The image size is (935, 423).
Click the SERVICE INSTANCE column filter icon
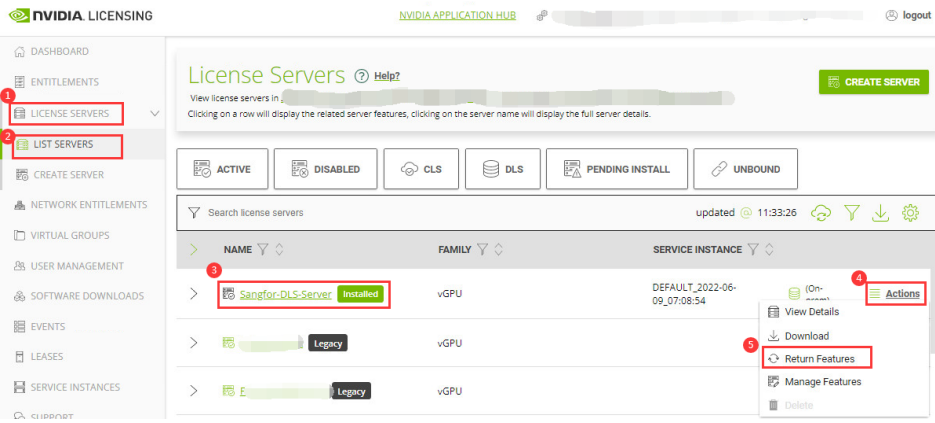tap(753, 249)
